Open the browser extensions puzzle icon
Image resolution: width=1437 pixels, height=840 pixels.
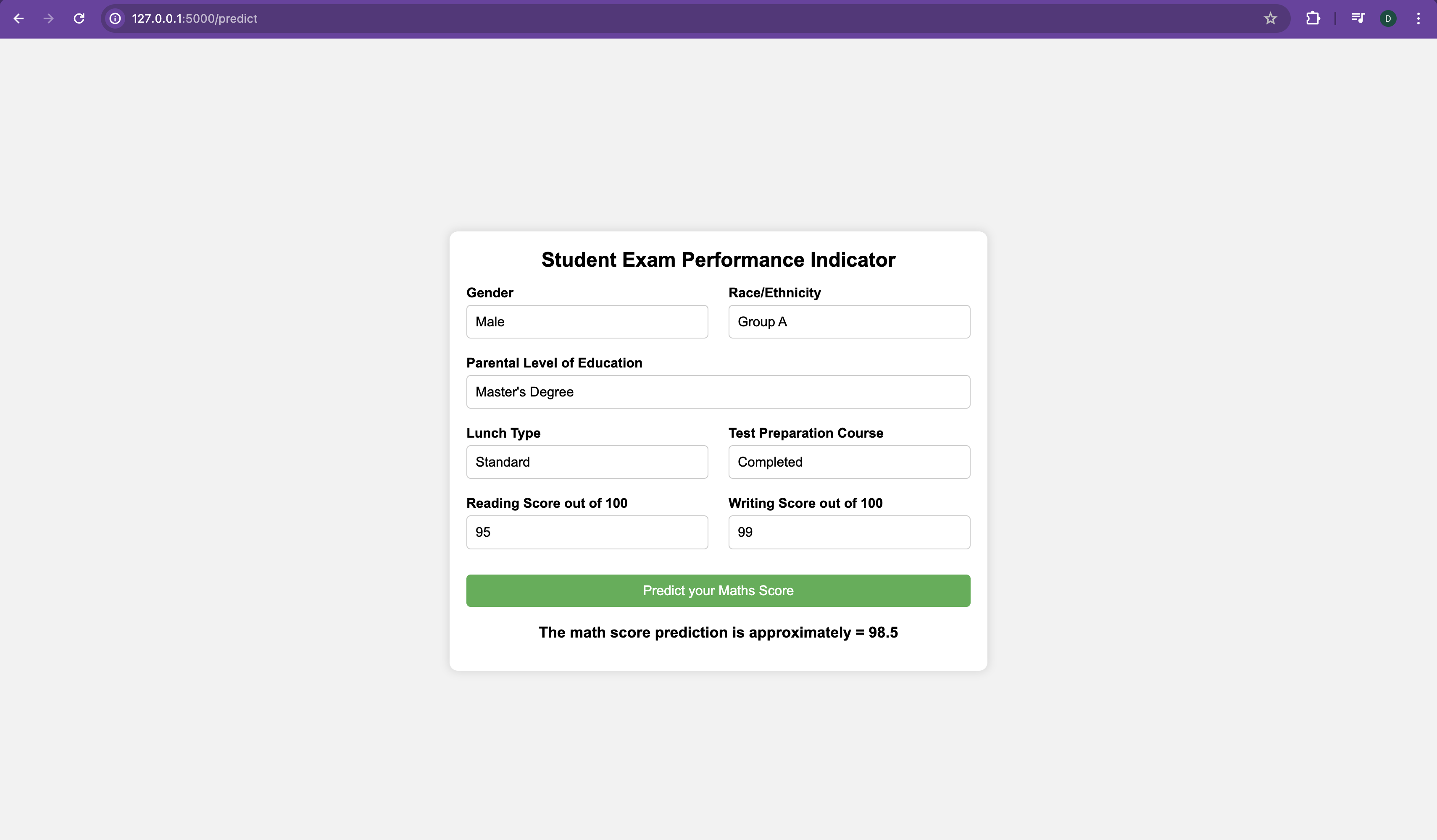[x=1313, y=18]
